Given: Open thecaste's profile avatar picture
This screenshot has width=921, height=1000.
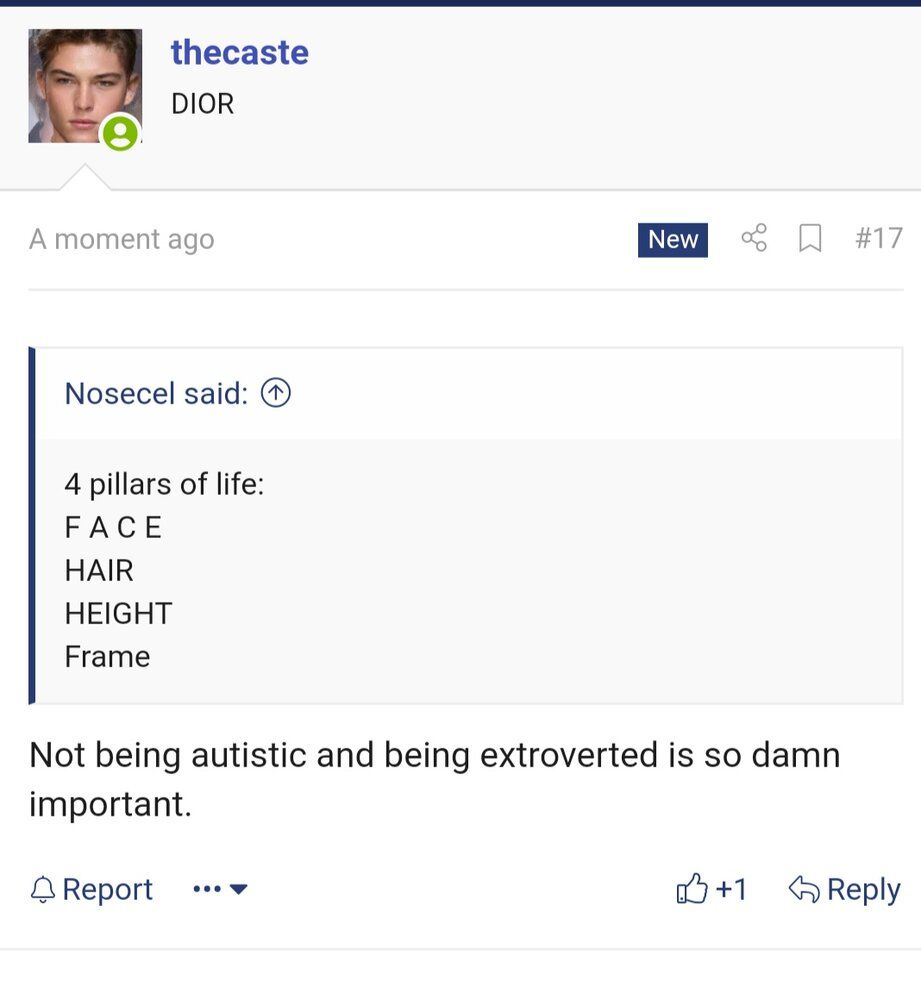Looking at the screenshot, I should tap(84, 85).
